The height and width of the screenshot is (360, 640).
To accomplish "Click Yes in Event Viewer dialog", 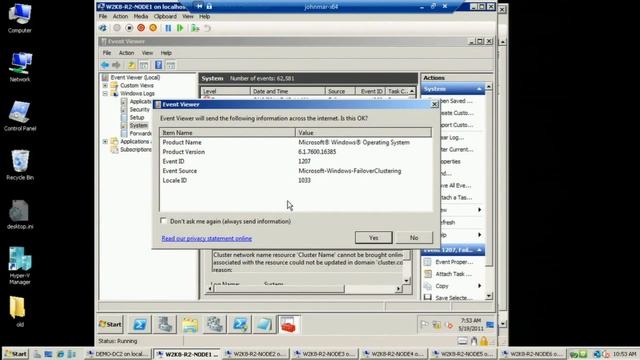I will coord(373,238).
